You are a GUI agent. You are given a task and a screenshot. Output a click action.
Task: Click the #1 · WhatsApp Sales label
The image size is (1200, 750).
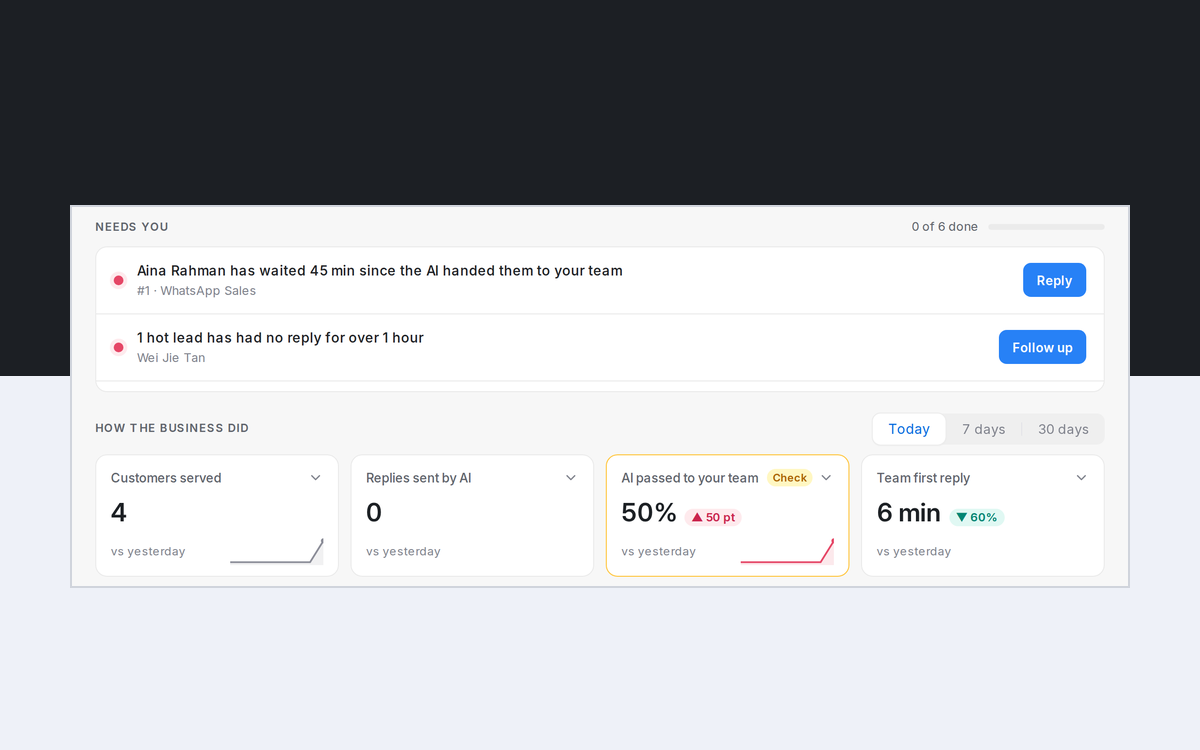click(196, 291)
